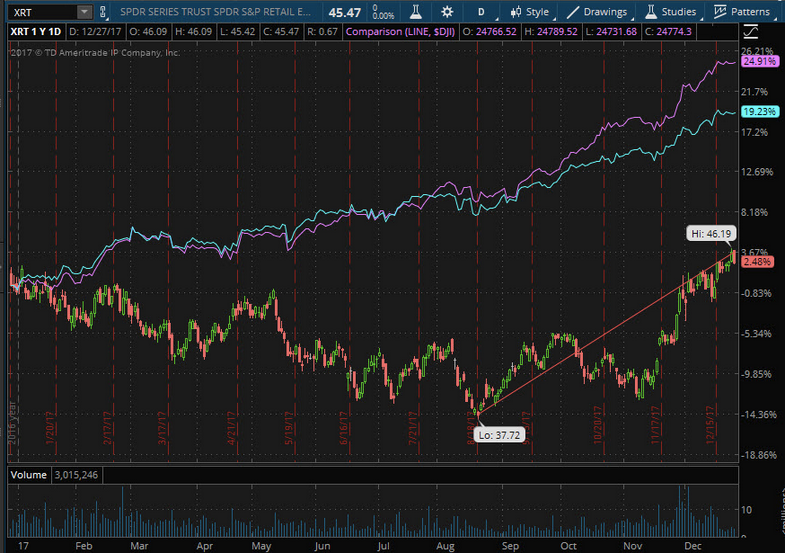Click the volume value 3,015,246
The height and width of the screenshot is (553, 785).
(x=76, y=475)
